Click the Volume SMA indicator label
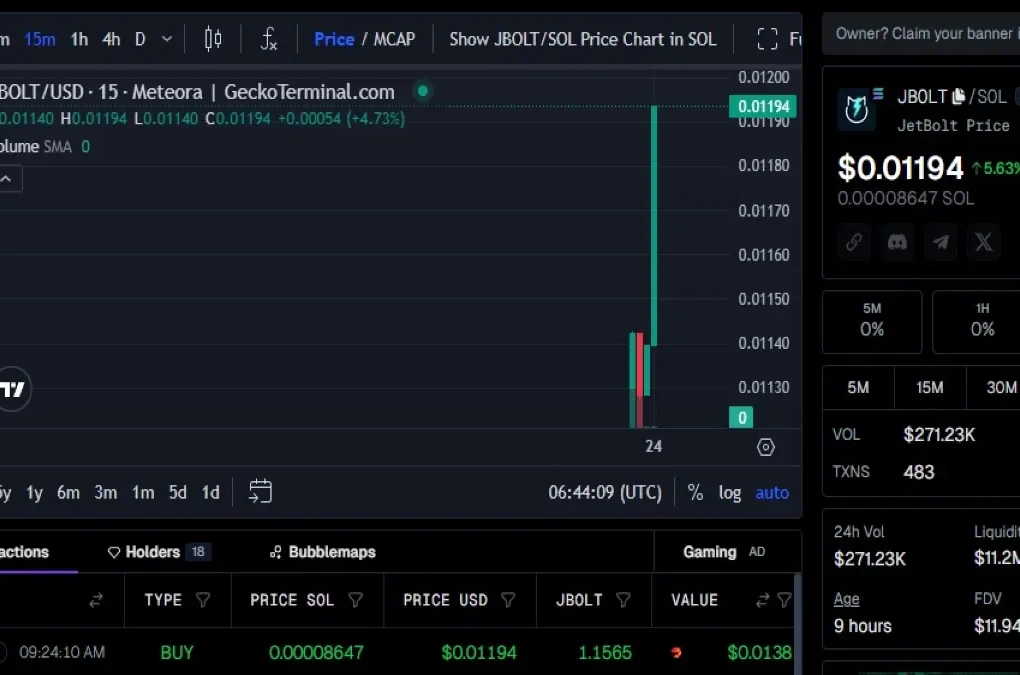 [36, 147]
